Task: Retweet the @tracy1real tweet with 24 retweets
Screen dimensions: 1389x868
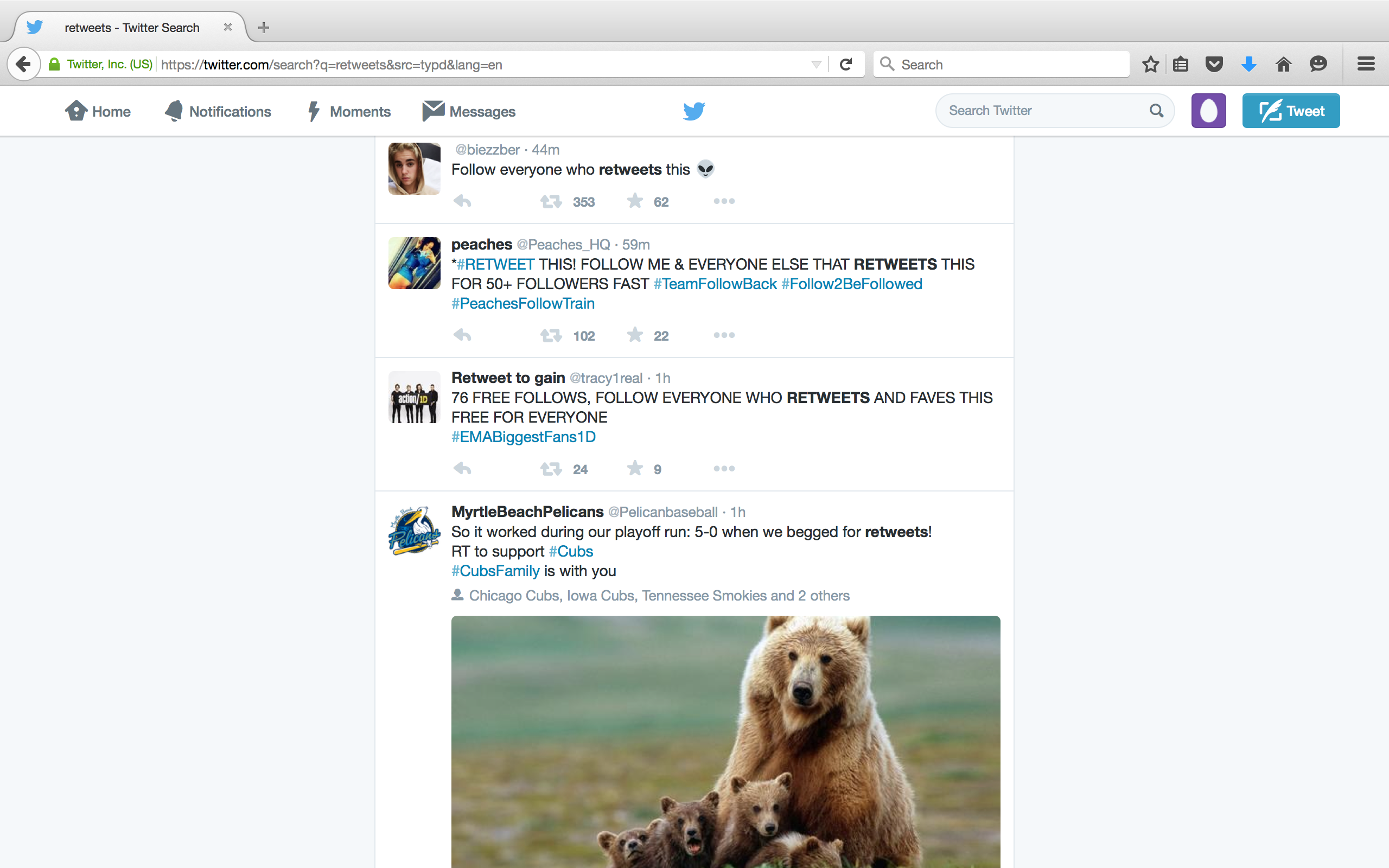Action: click(551, 469)
